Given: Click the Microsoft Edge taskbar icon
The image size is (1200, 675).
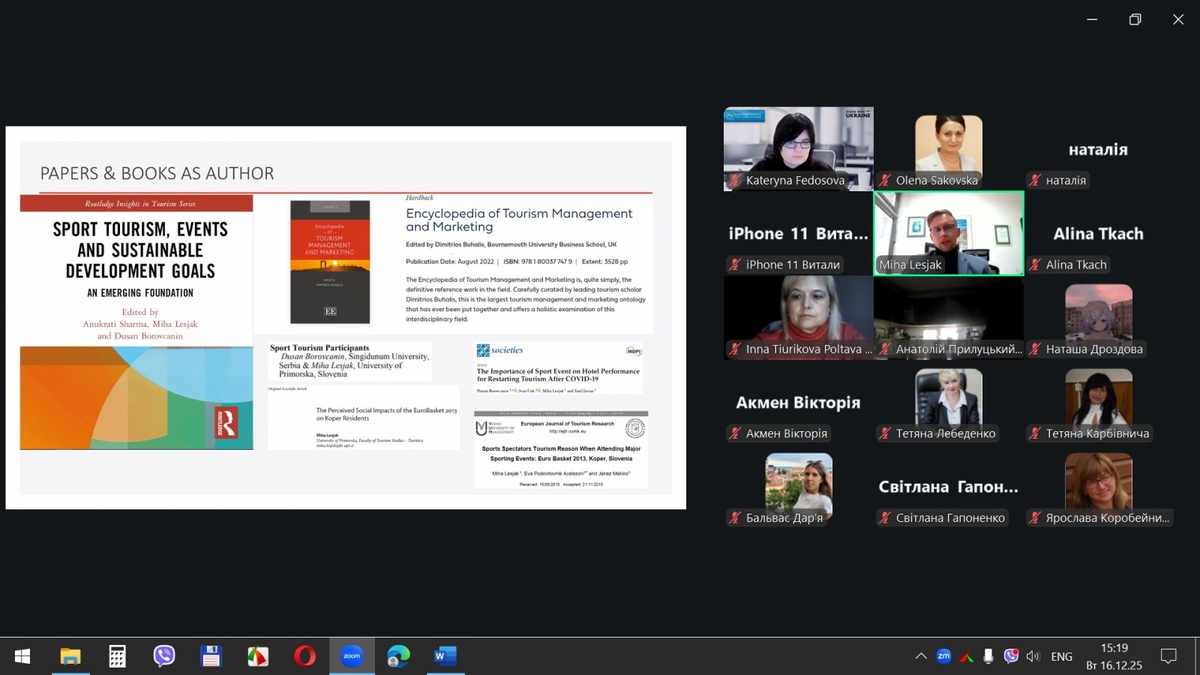Looking at the screenshot, I should pyautogui.click(x=398, y=656).
